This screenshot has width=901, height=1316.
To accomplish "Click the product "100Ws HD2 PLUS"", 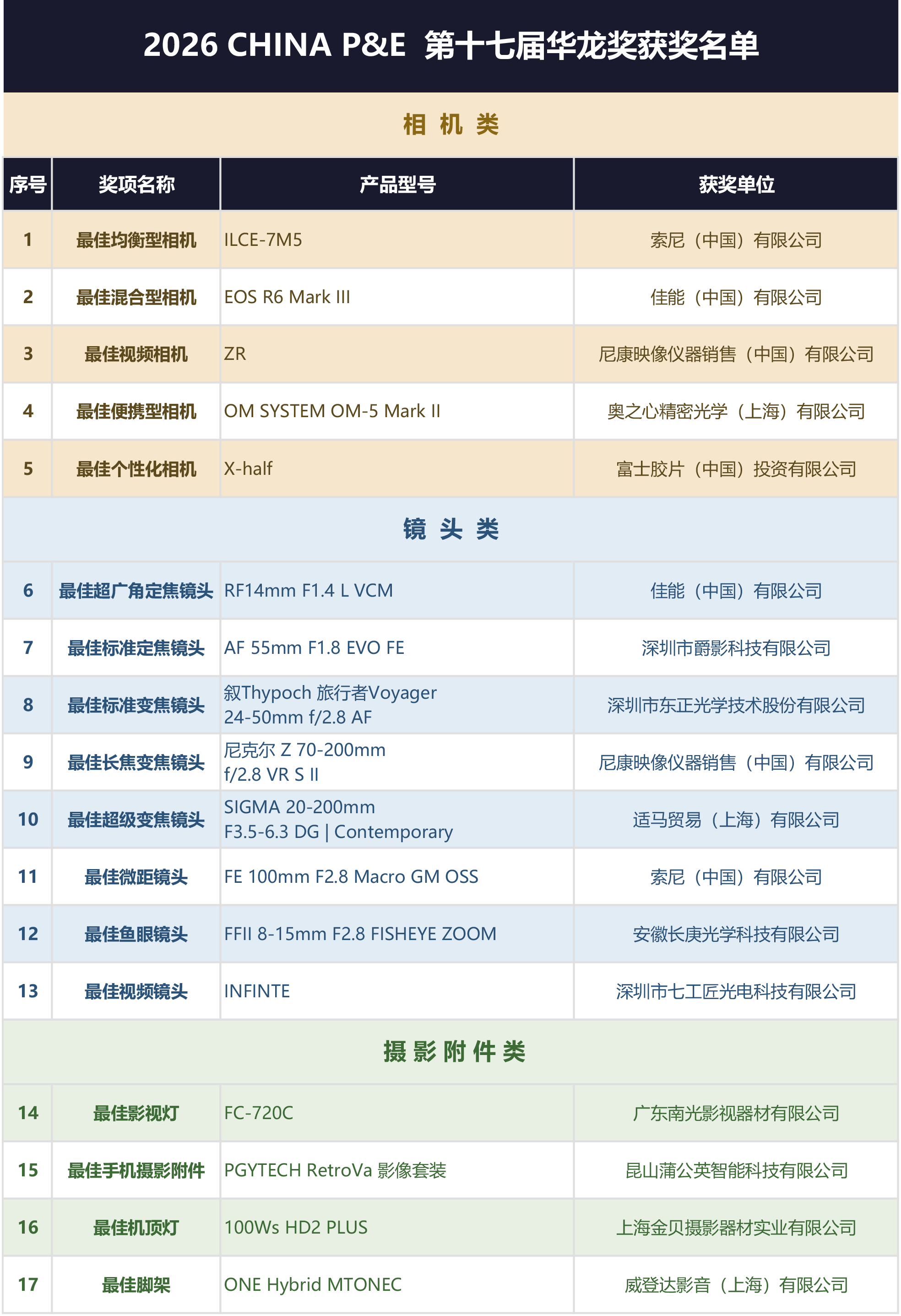I will point(296,1228).
